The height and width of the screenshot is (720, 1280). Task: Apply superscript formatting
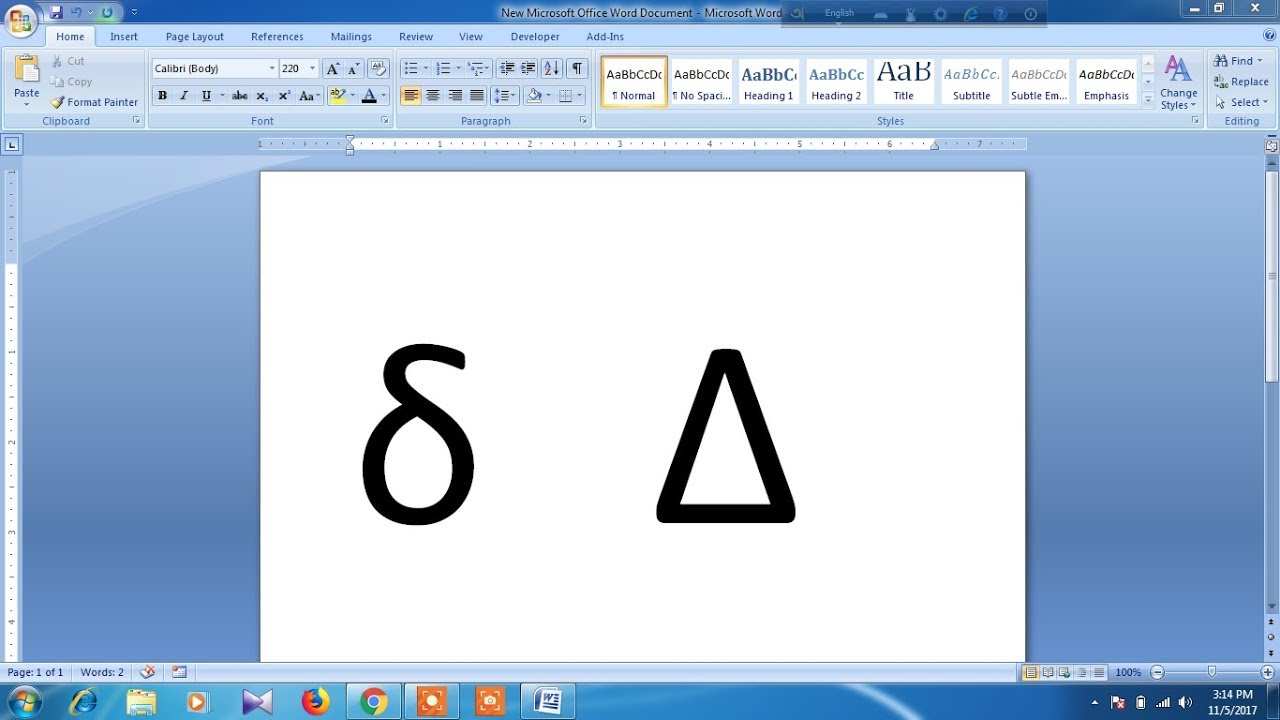pyautogui.click(x=284, y=95)
